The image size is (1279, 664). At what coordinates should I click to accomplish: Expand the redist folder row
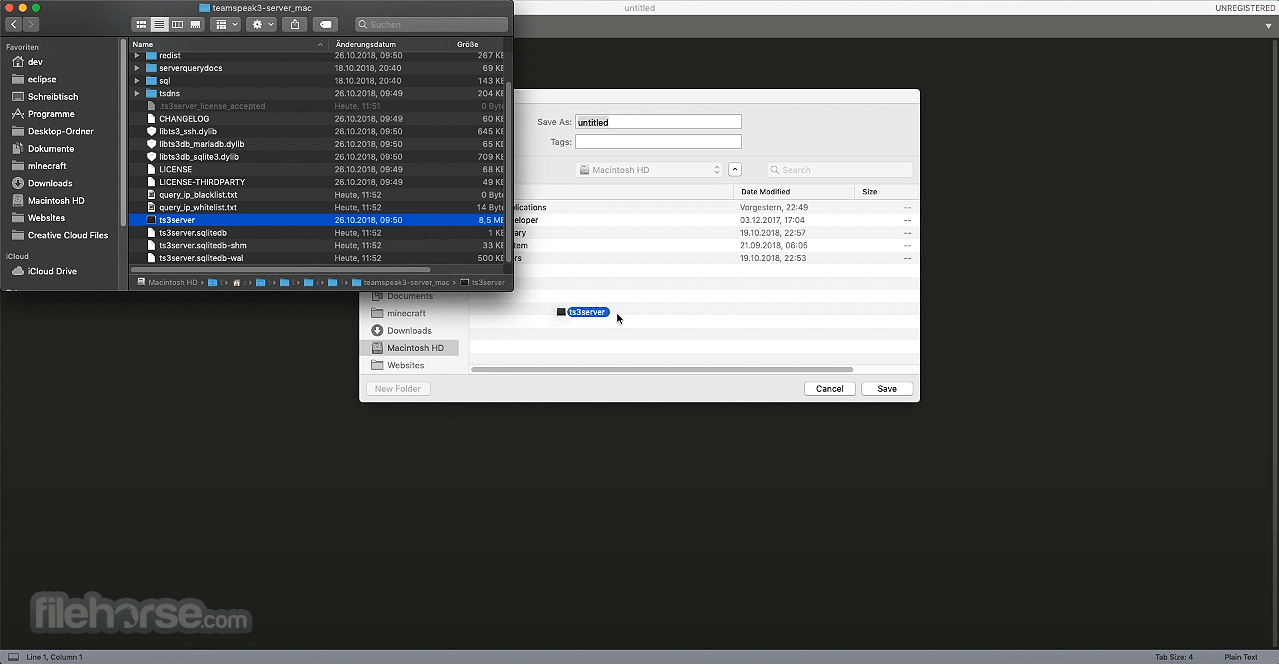pos(137,55)
